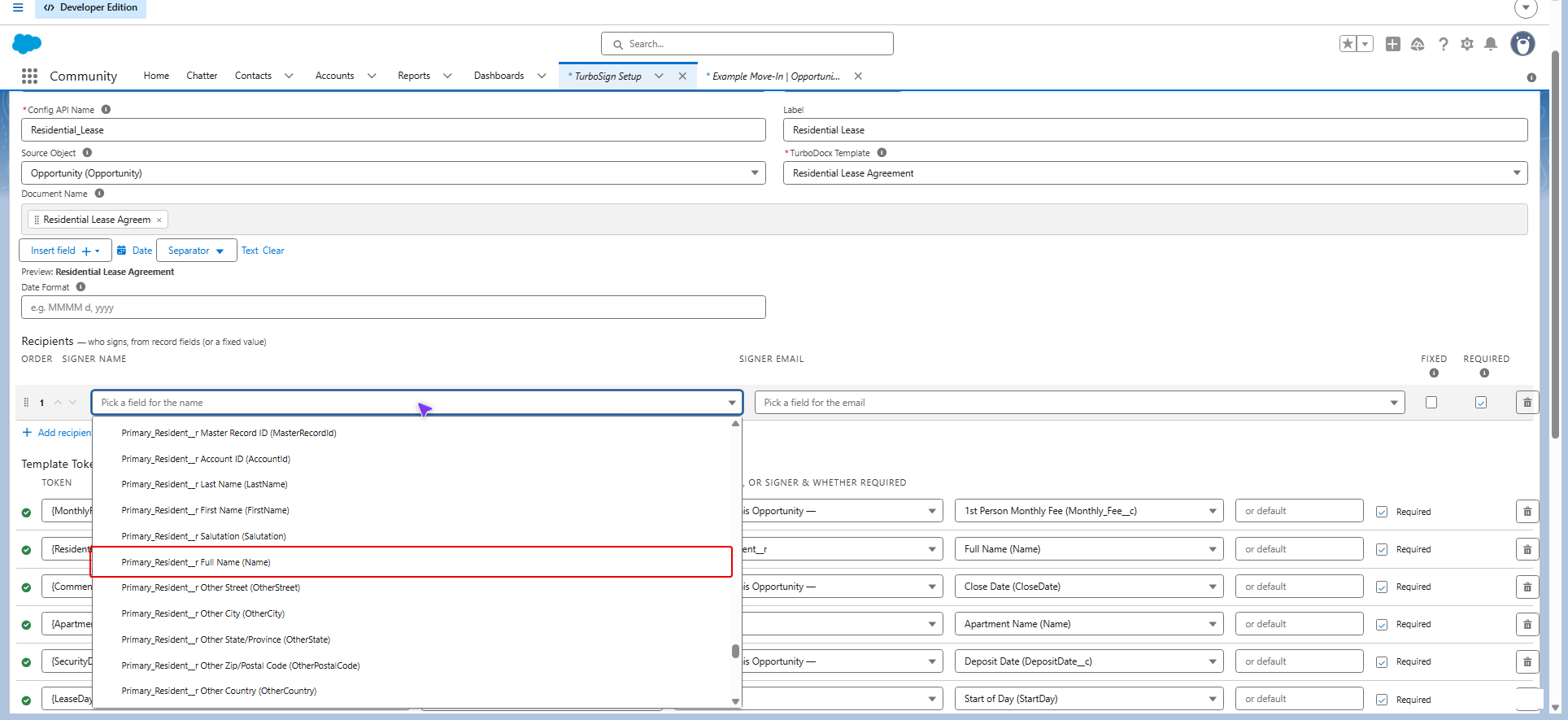
Task: Go to the Home nav item
Action: point(156,76)
